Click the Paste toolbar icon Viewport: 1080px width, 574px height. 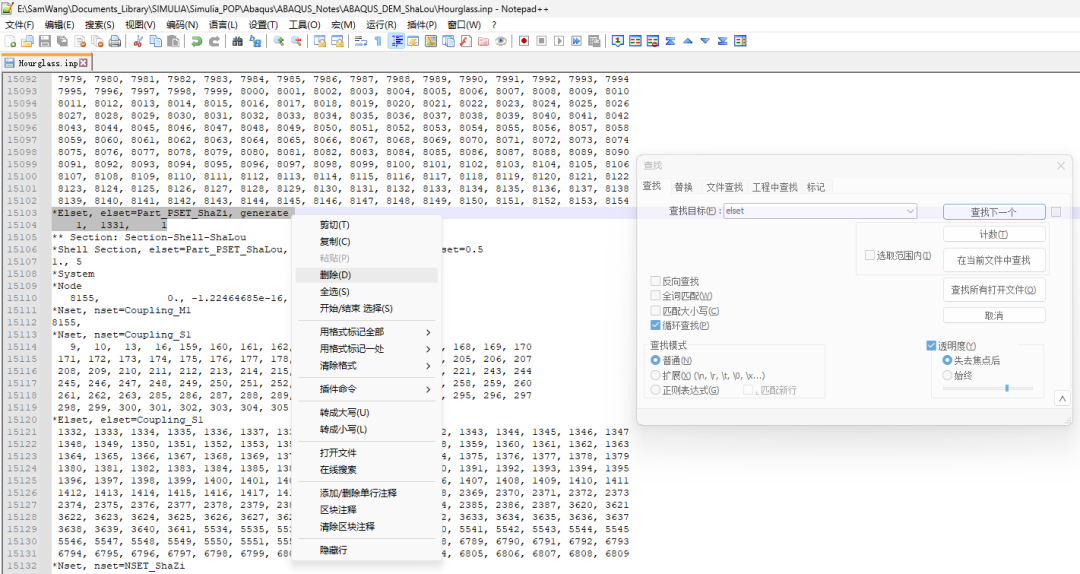pyautogui.click(x=173, y=41)
